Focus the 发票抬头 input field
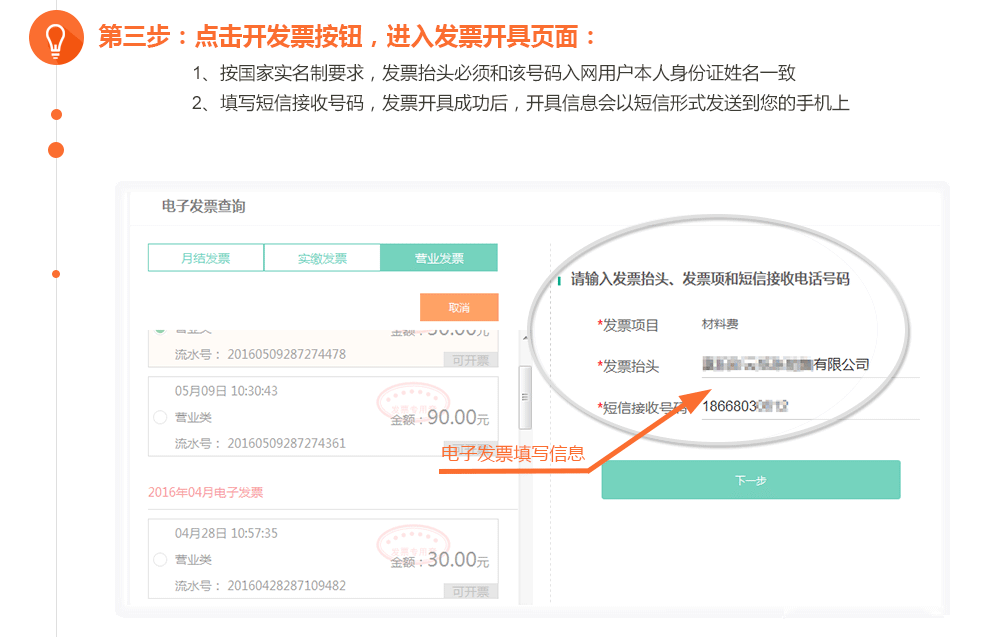The height and width of the screenshot is (637, 1003). [810, 365]
